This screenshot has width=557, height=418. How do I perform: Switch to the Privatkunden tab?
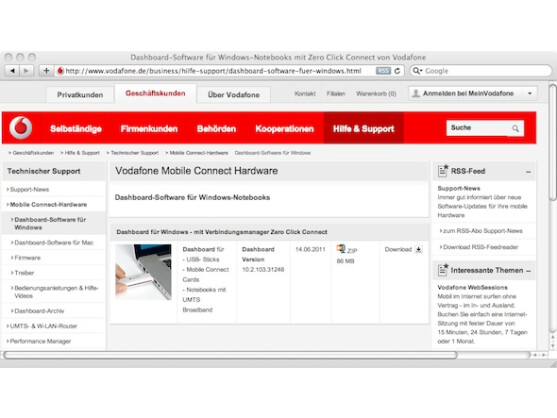point(80,95)
